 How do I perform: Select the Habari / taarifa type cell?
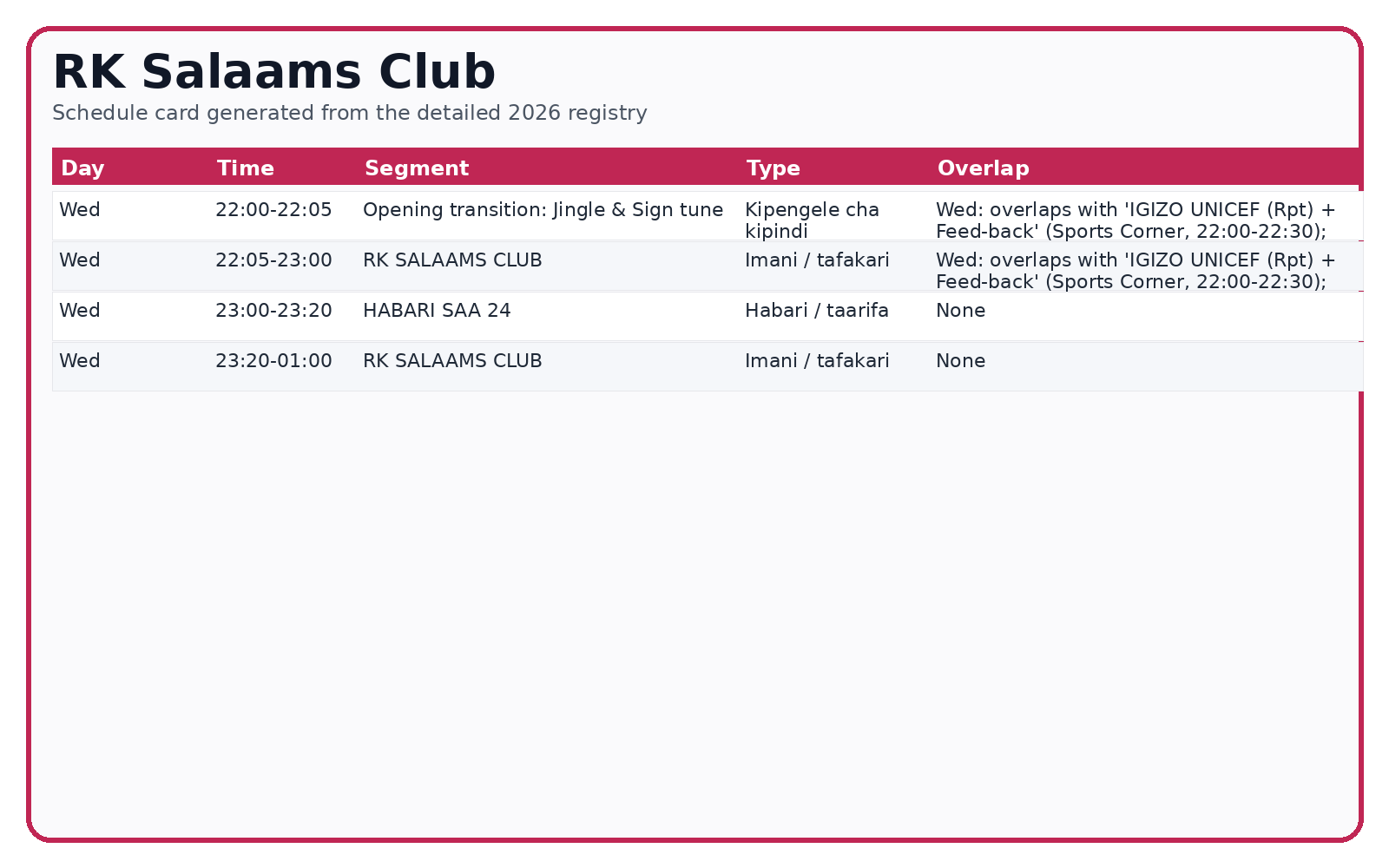coord(817,311)
